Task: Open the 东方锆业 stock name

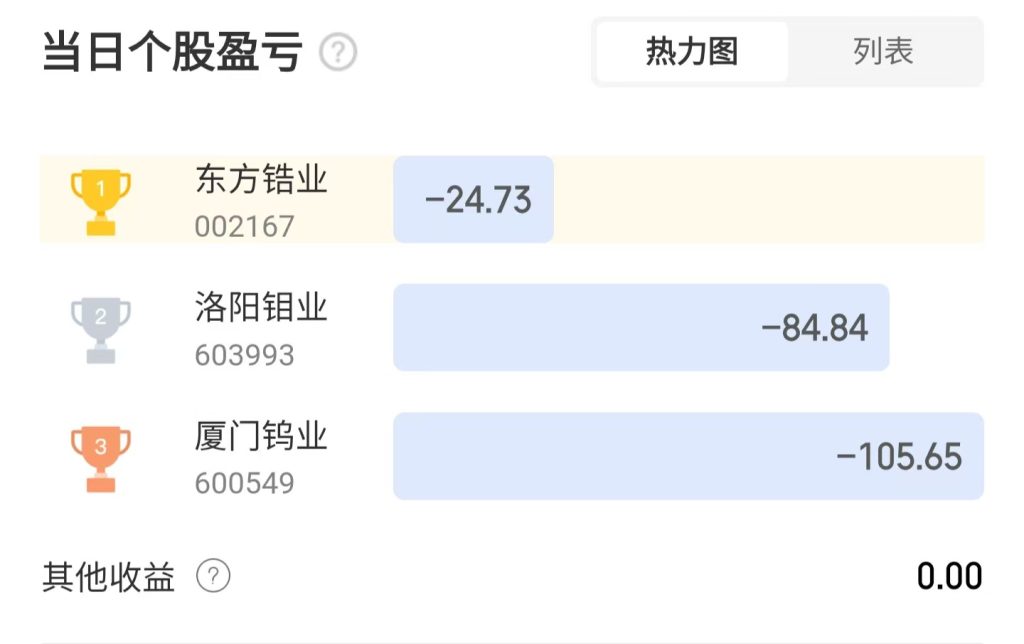Action: click(x=261, y=181)
